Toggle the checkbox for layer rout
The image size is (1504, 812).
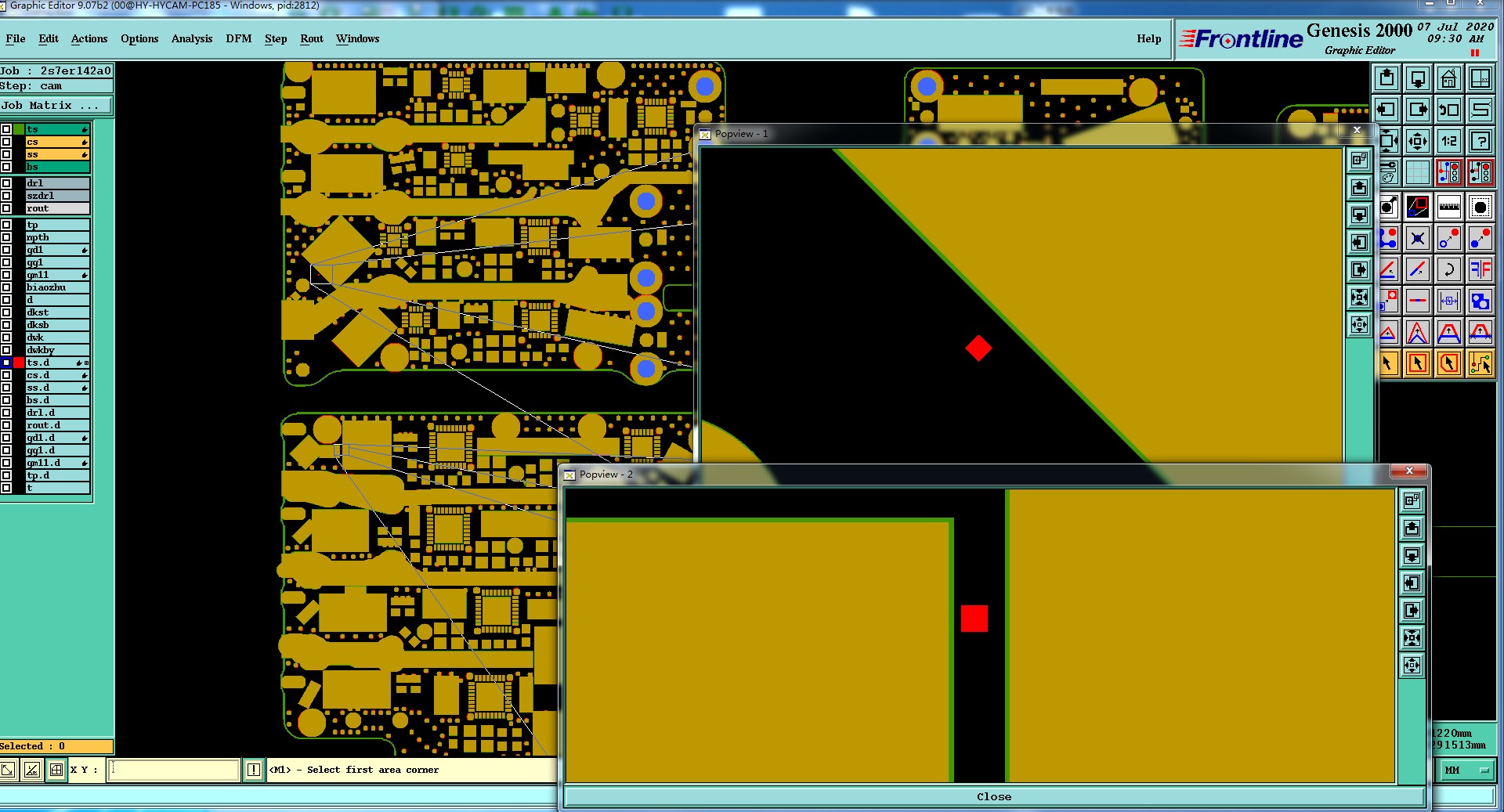6,208
